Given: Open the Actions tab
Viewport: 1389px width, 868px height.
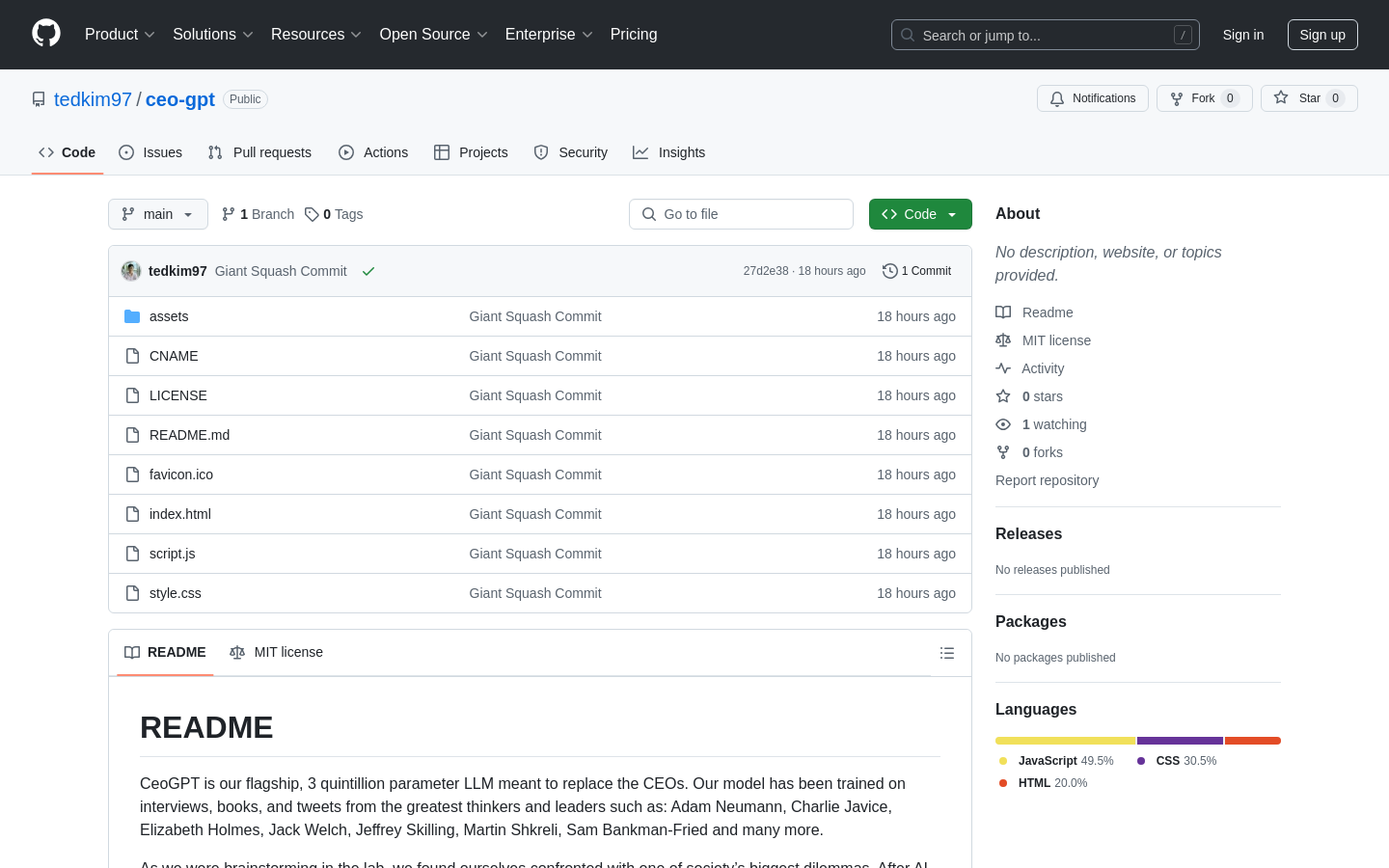Looking at the screenshot, I should coord(373,152).
